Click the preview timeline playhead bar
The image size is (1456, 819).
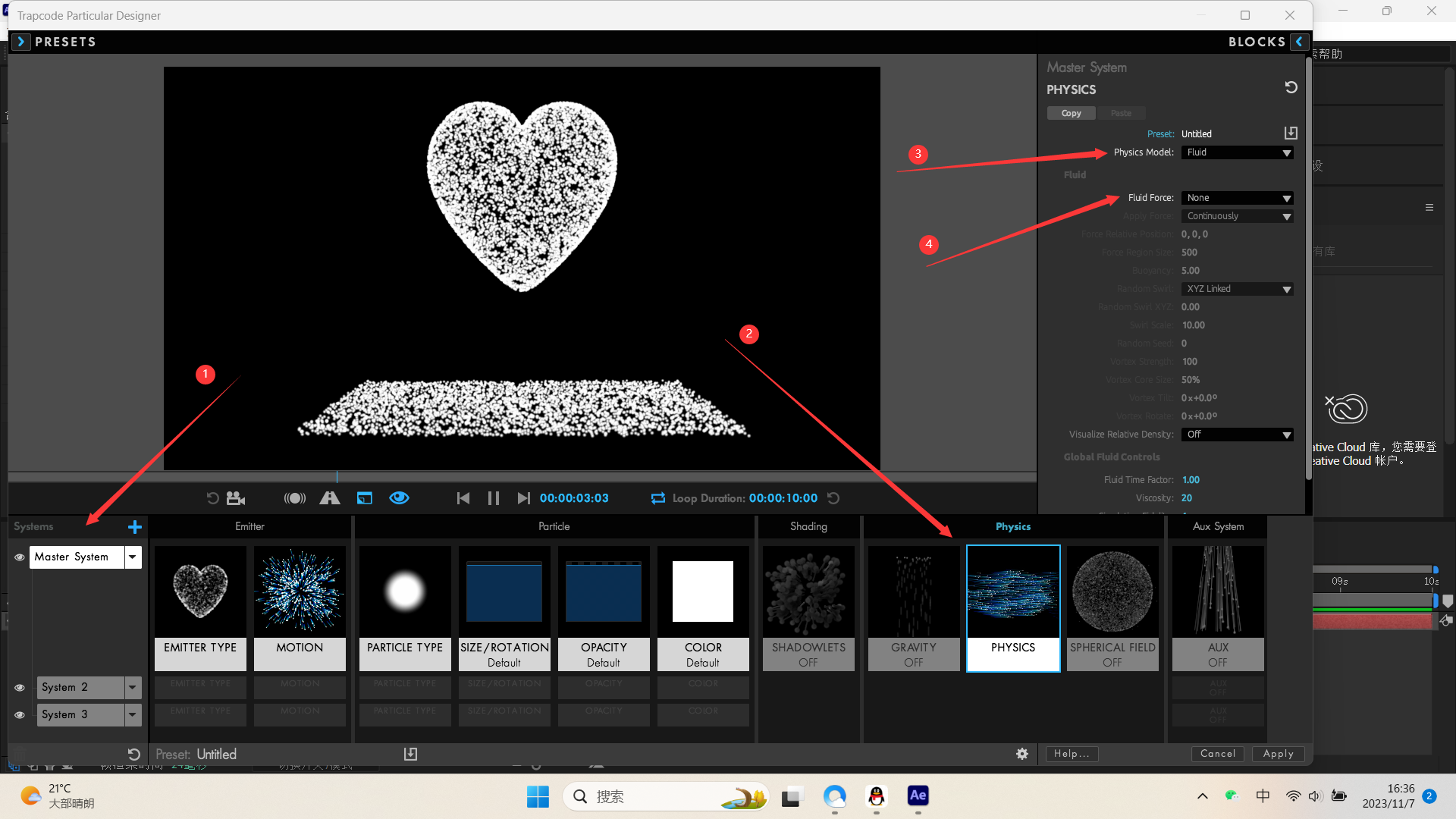pos(522,477)
